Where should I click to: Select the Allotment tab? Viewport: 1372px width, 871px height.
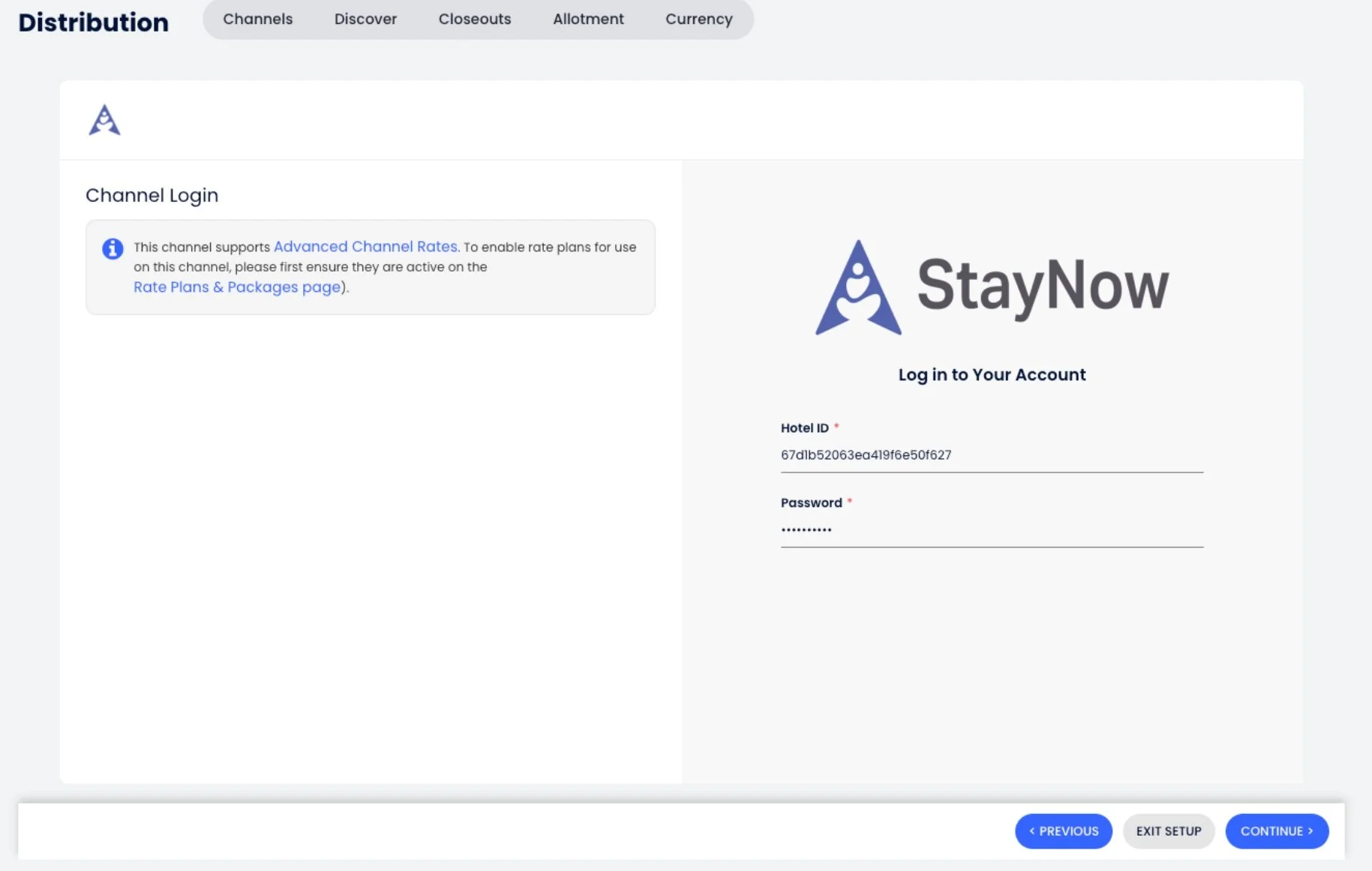point(588,19)
